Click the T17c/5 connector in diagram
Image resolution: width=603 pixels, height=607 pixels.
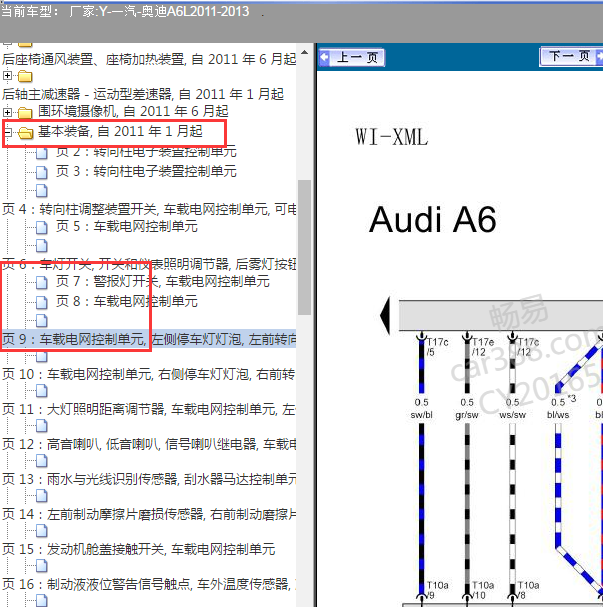pyautogui.click(x=437, y=347)
